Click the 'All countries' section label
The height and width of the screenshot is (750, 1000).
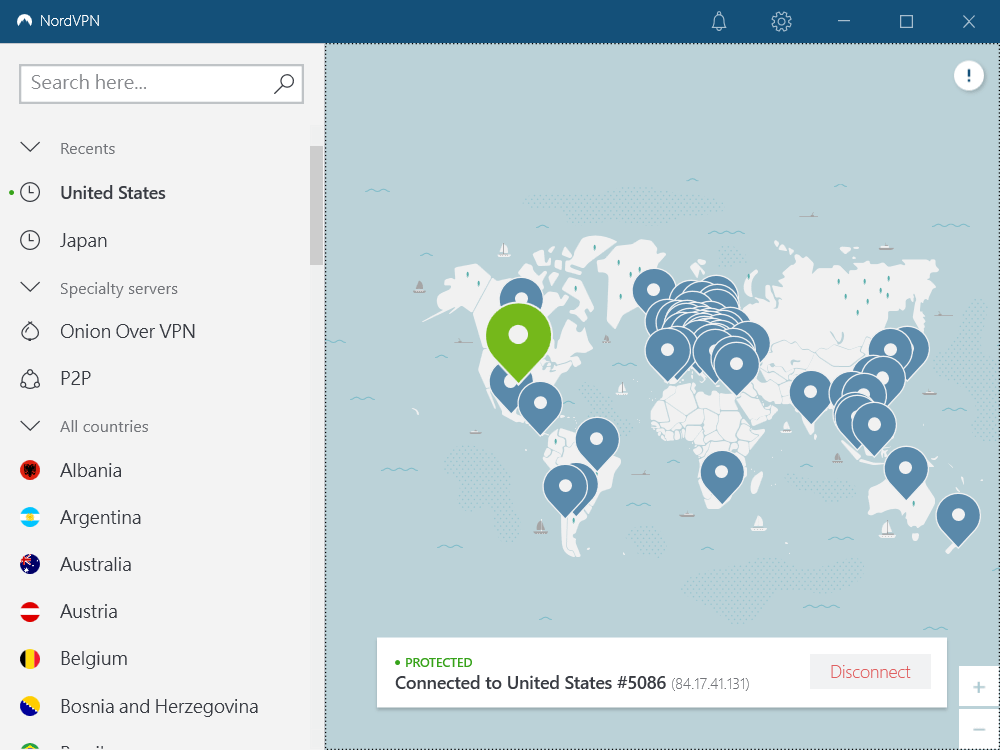(x=104, y=426)
